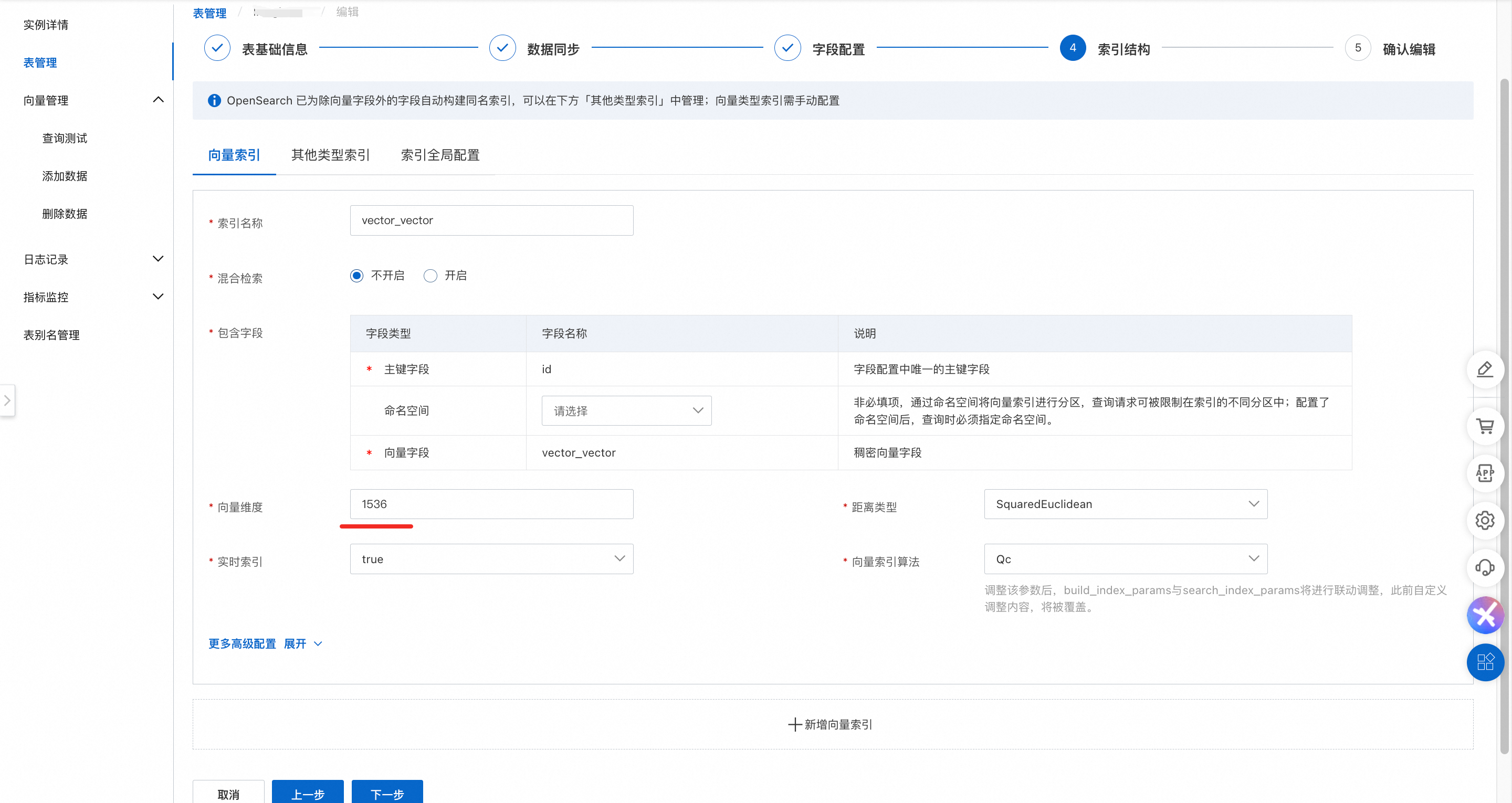Viewport: 1512px width, 803px height.
Task: Click 新增向量索引 to add an index
Action: coord(832,724)
